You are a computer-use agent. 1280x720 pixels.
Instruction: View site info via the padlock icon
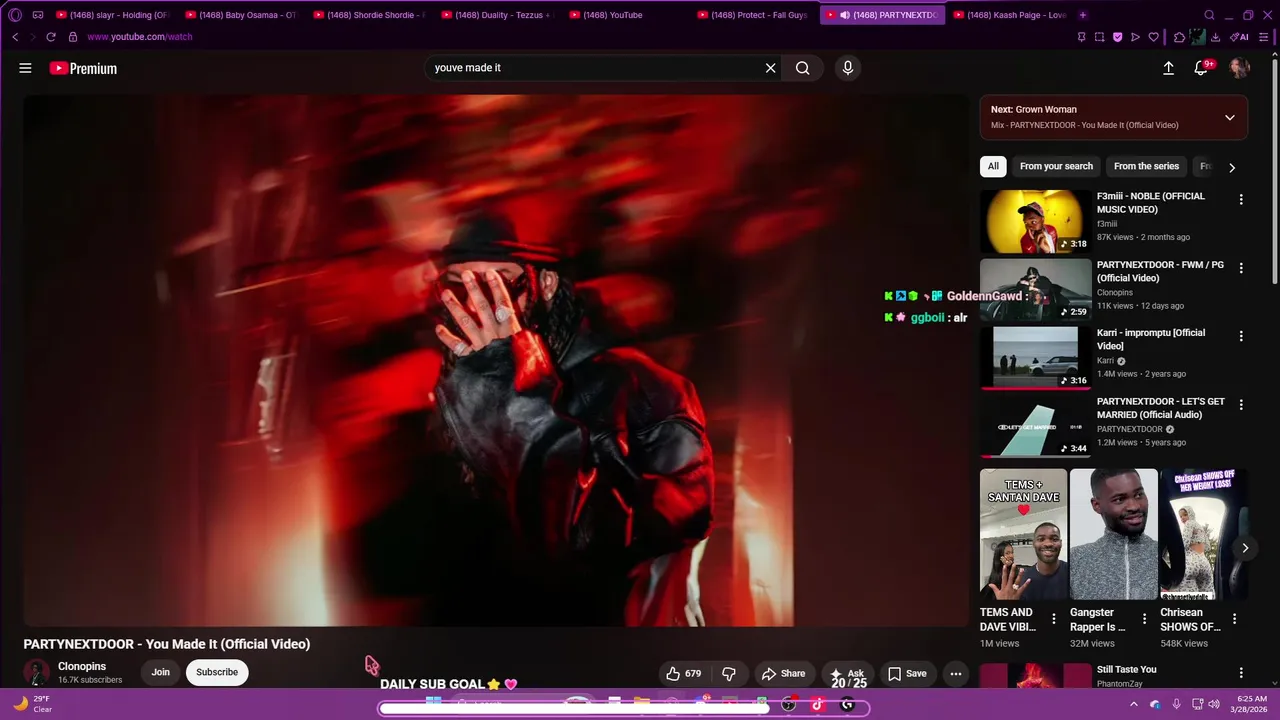click(x=72, y=37)
